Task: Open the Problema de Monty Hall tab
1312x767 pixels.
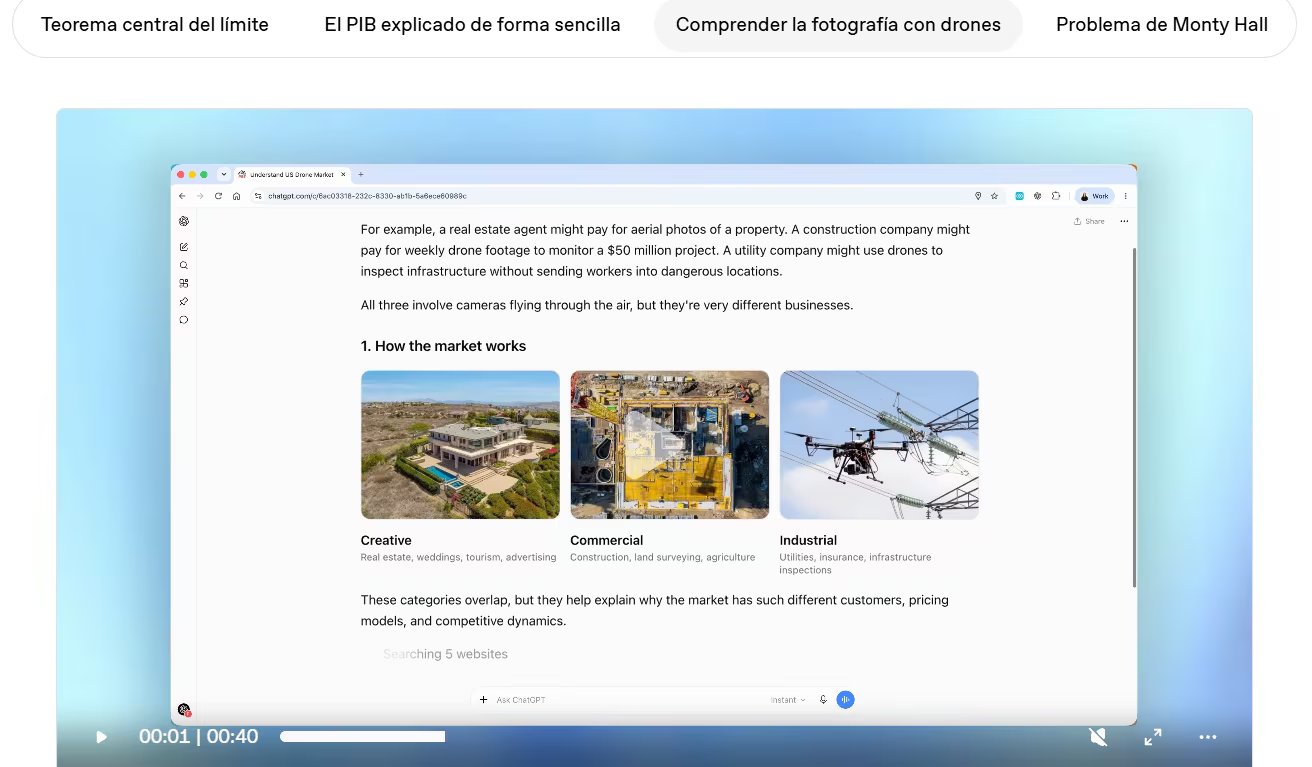Action: [1162, 25]
